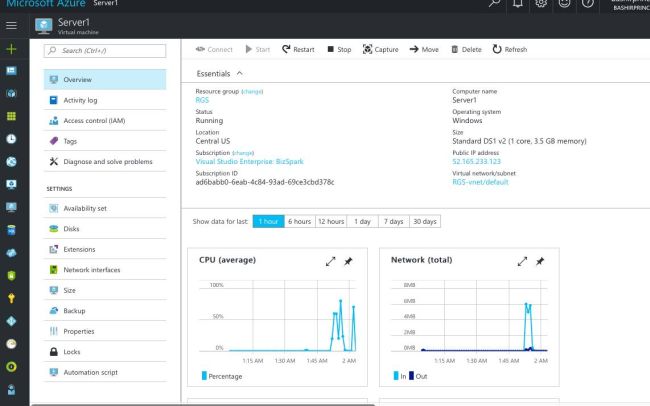Viewport: 650px width, 406px height.
Task: Open Tags menu item
Action: [x=105, y=141]
